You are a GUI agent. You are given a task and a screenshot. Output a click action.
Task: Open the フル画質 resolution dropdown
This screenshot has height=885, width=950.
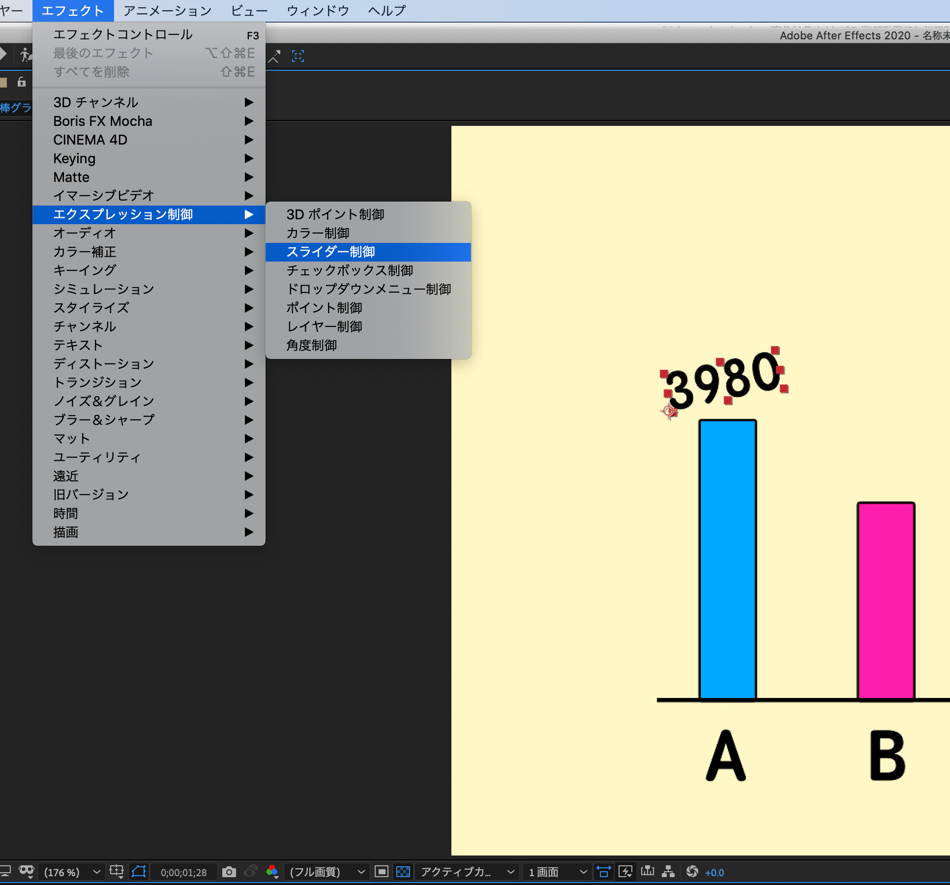[x=327, y=872]
